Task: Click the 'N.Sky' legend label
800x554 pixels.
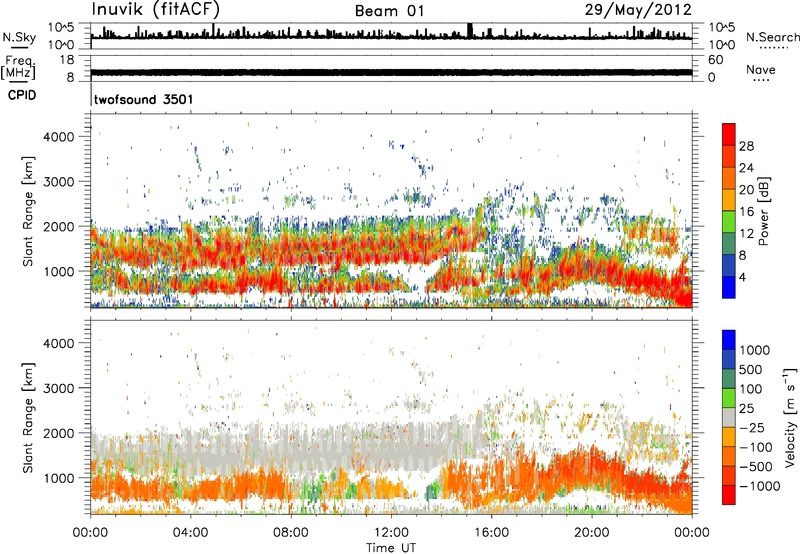Action: point(19,37)
